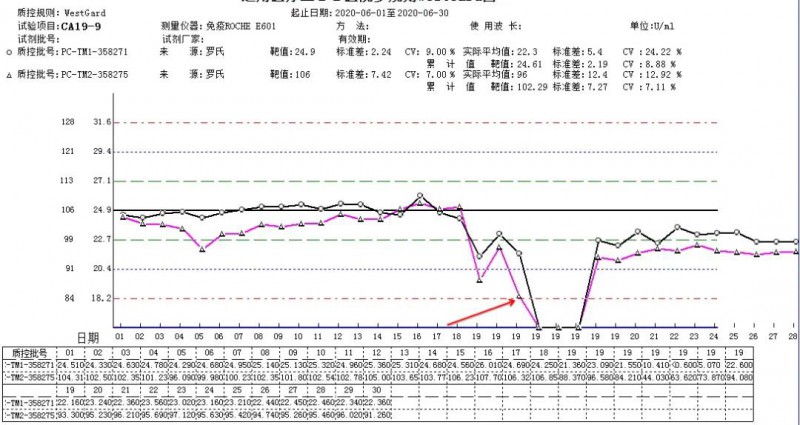Click the table cell '22.600'
800x425 pixels.
(x=738, y=365)
